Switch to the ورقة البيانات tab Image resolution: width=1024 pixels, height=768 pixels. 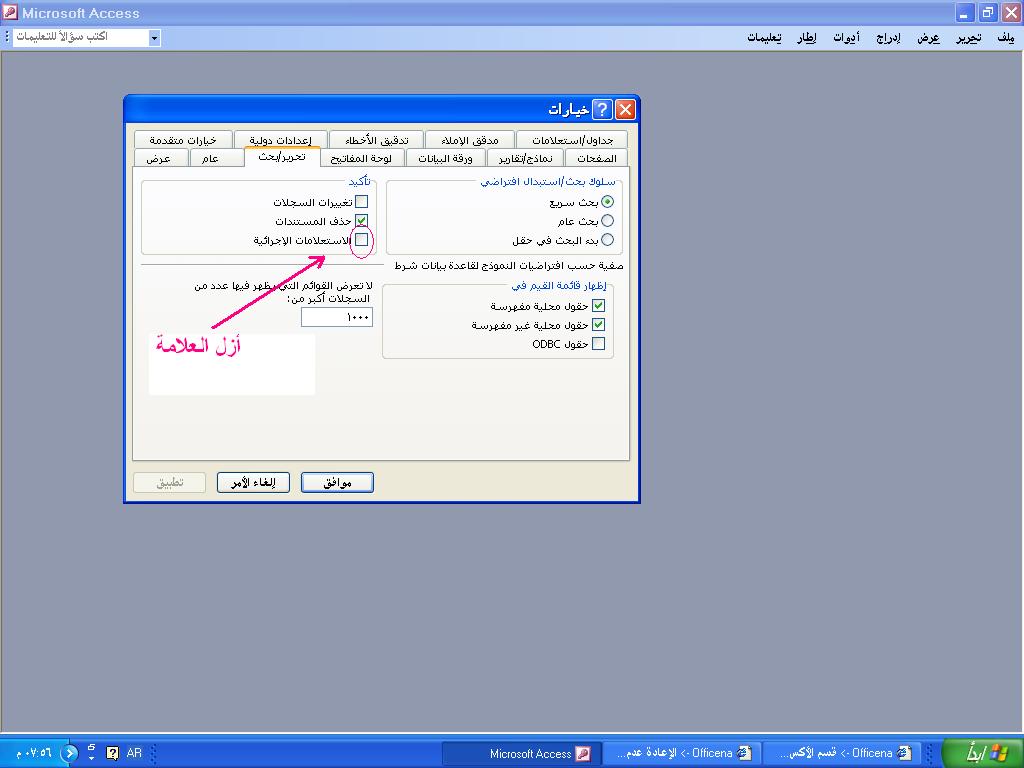(x=445, y=158)
